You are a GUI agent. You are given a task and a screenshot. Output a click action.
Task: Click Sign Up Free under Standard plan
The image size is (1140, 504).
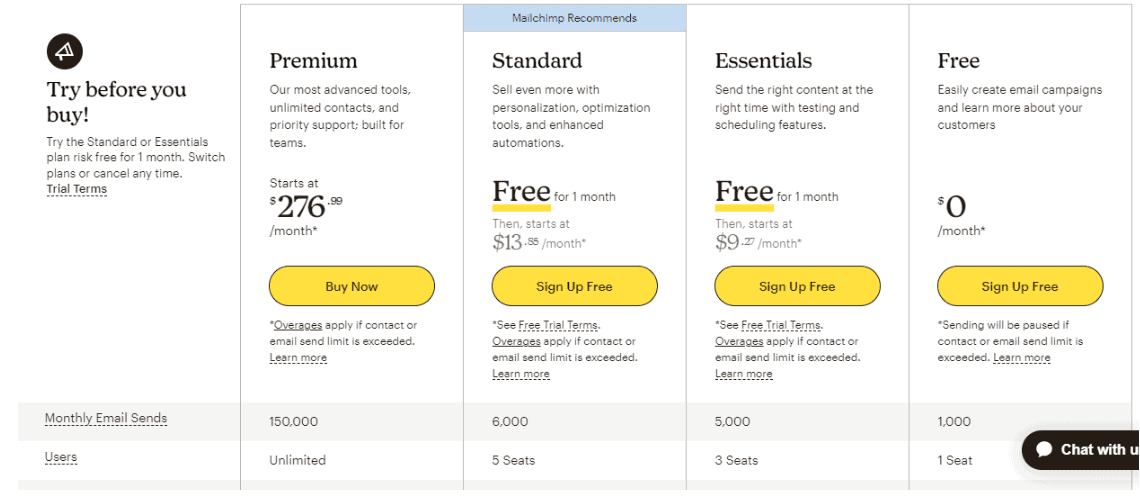574,286
